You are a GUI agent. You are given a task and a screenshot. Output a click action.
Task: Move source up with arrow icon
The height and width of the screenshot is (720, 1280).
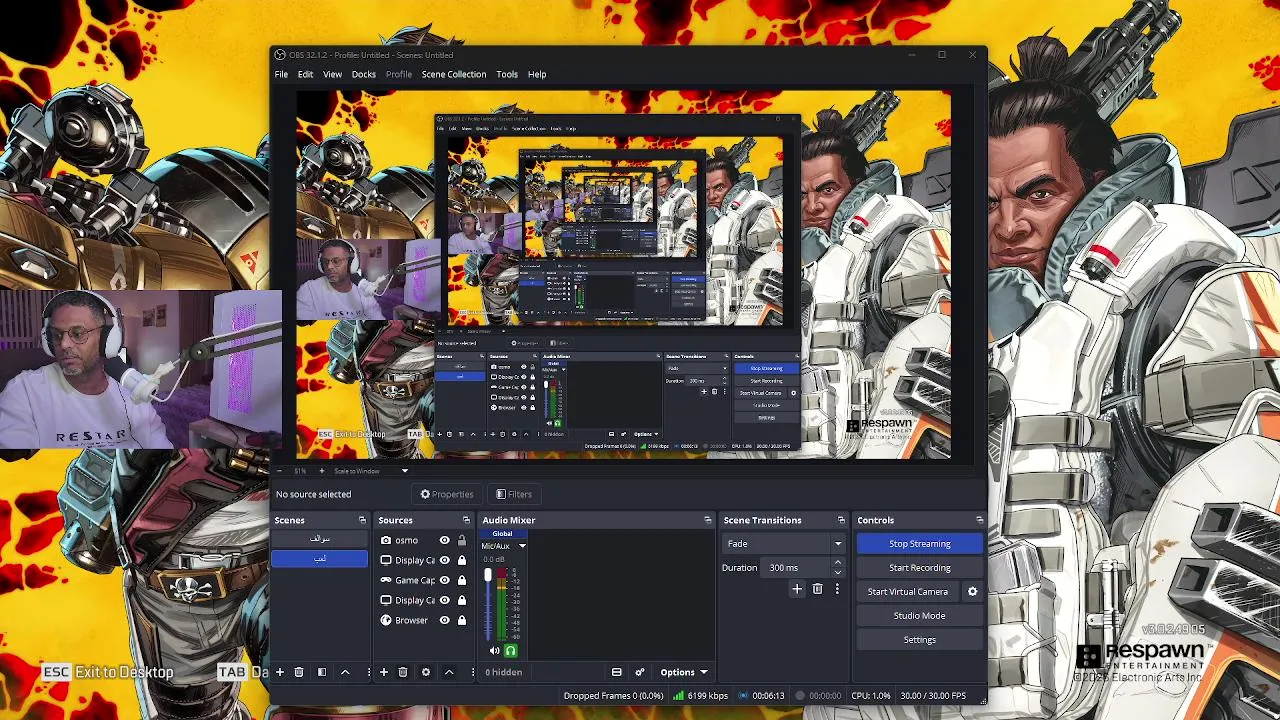[x=448, y=672]
